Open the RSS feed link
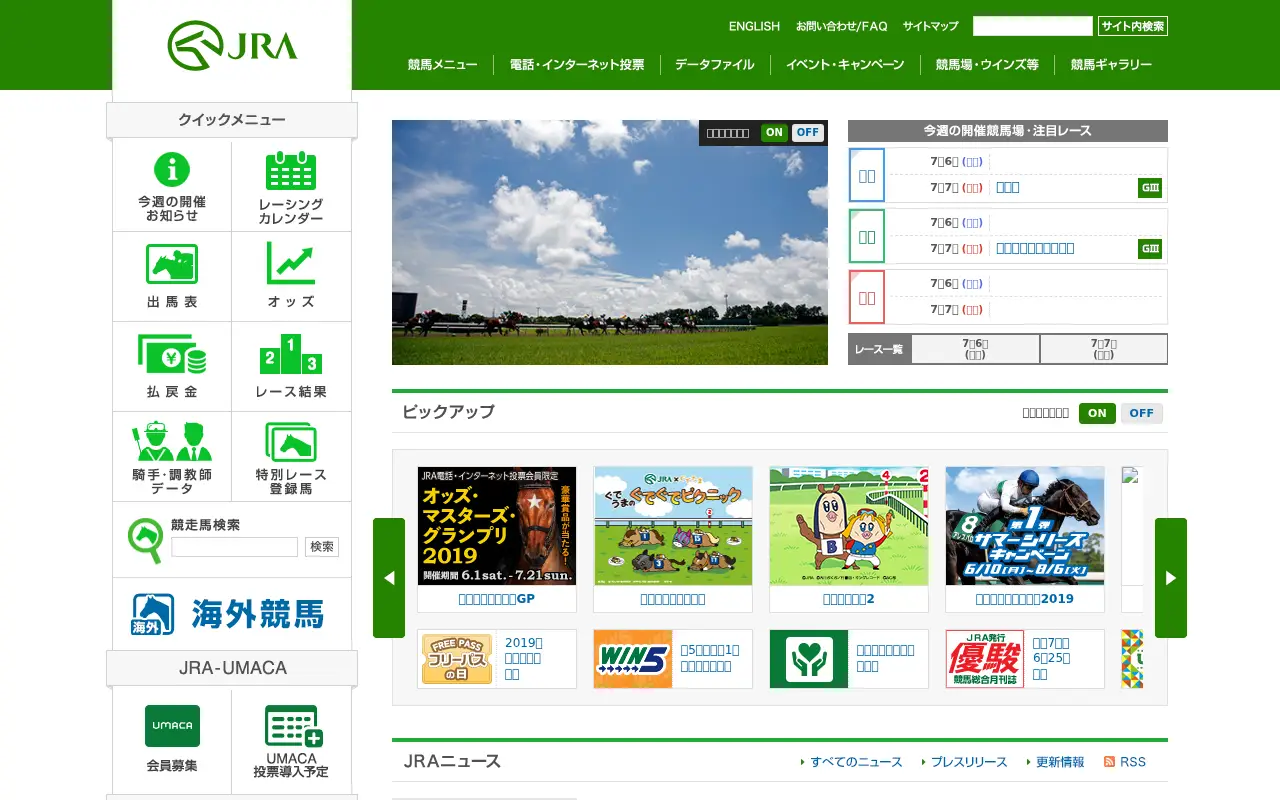Image resolution: width=1280 pixels, height=800 pixels. (x=1125, y=762)
